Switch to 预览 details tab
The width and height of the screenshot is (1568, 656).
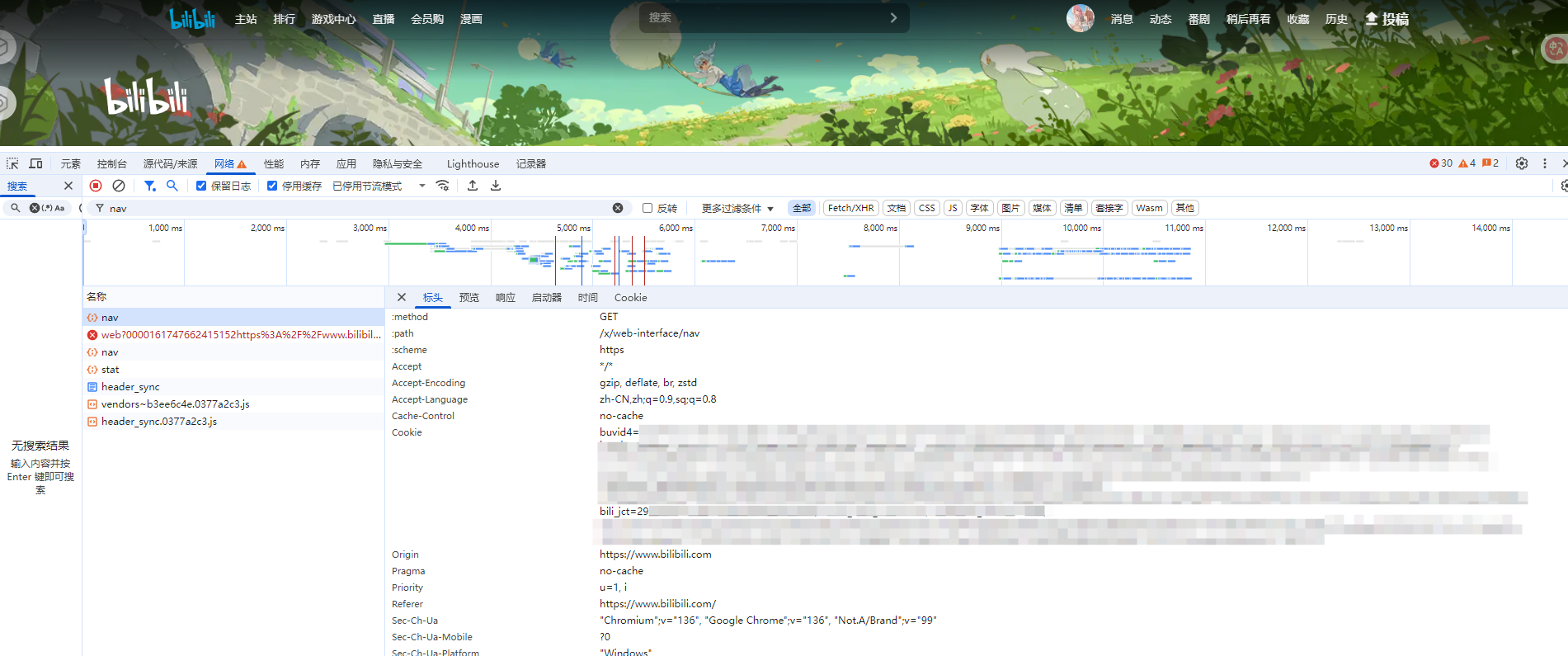469,297
